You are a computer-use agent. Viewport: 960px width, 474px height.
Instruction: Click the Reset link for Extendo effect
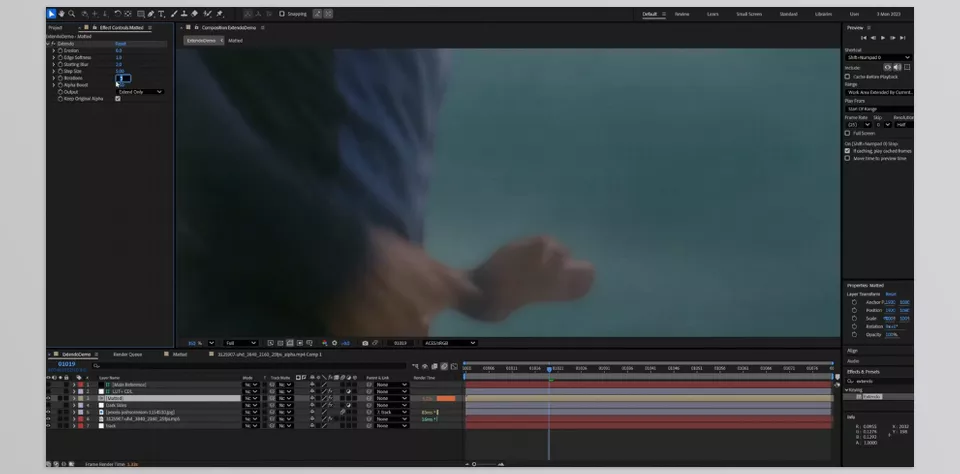point(121,44)
